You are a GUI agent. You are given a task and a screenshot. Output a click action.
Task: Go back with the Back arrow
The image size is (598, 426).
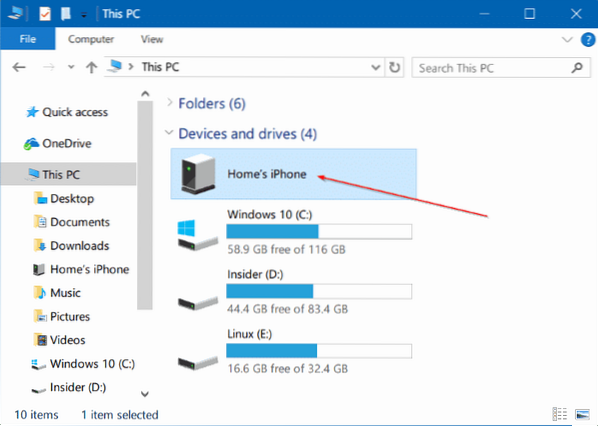[x=19, y=68]
